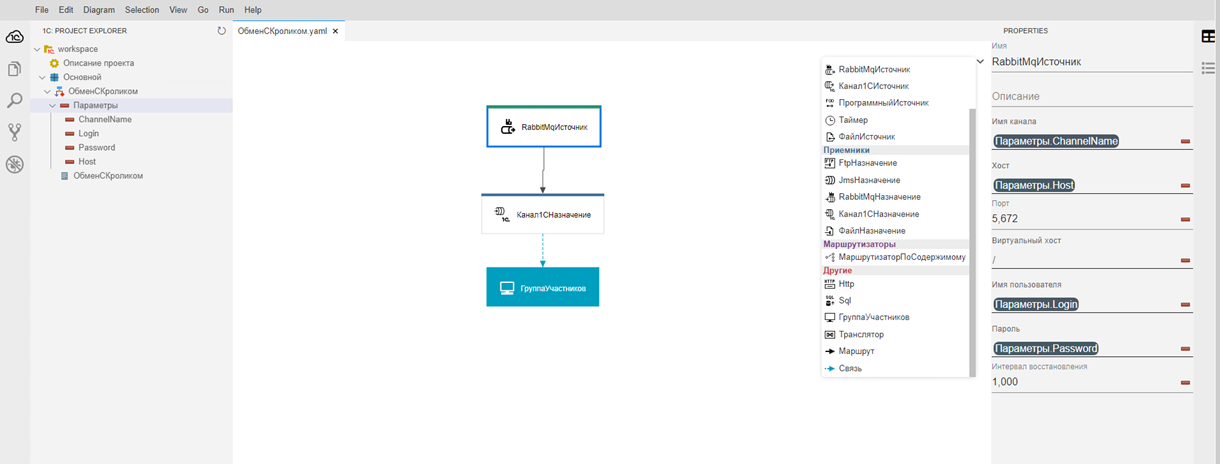Viewport: 1220px width, 464px height.
Task: Select the Связь connection tool
Action: point(850,369)
